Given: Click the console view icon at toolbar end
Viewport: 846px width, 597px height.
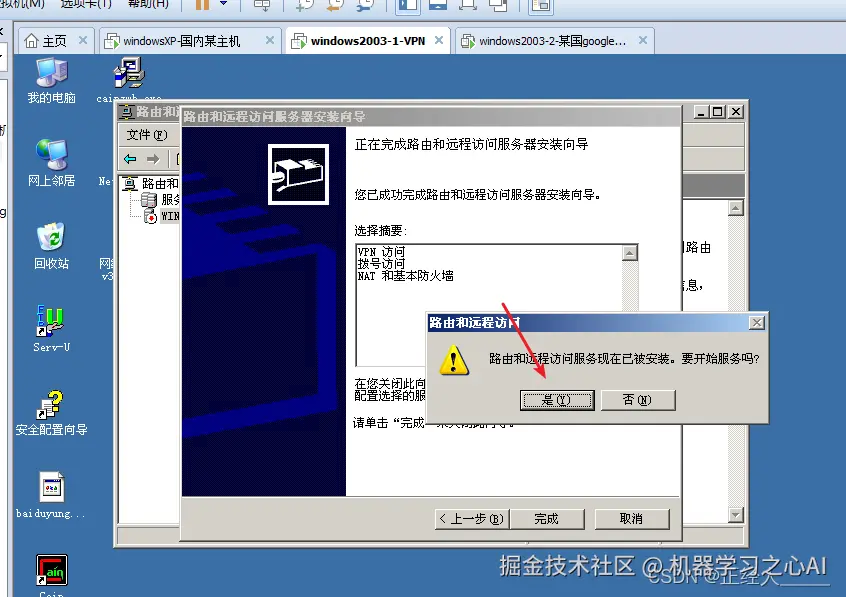Looking at the screenshot, I should tap(540, 5).
